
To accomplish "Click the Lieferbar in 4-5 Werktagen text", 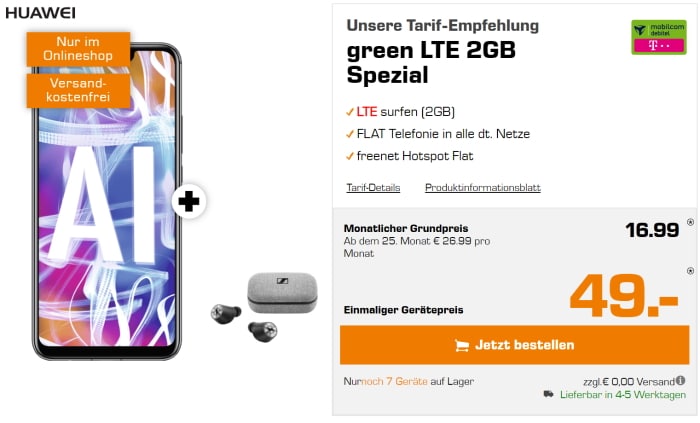I will pos(623,395).
